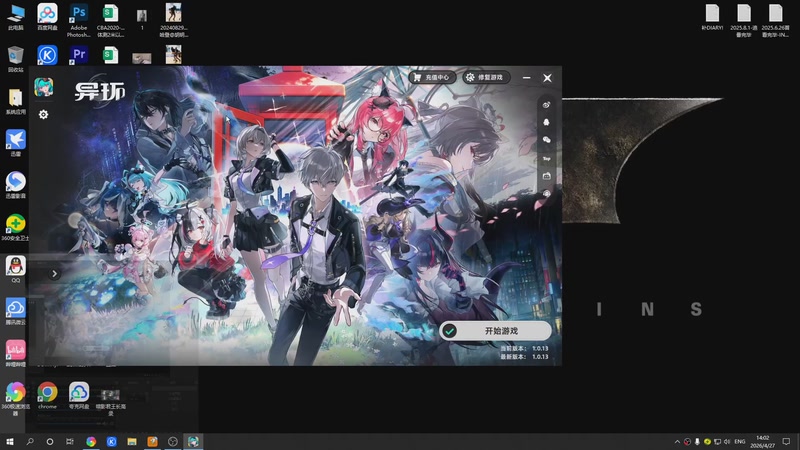Select the 回收站 Recycle Bin icon
This screenshot has width=800, height=450.
coord(16,59)
